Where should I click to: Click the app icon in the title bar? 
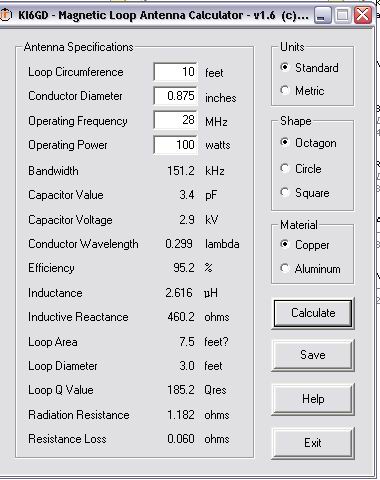[6, 15]
